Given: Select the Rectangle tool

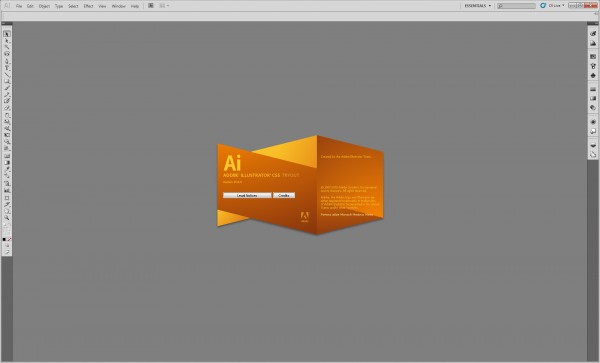Looking at the screenshot, I should (x=7, y=81).
